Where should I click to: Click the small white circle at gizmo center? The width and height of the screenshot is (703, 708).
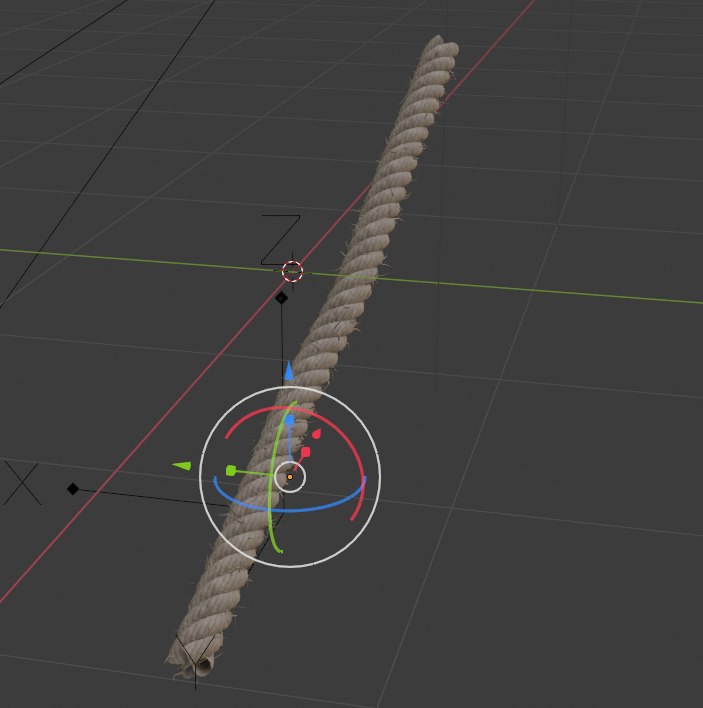coord(290,477)
